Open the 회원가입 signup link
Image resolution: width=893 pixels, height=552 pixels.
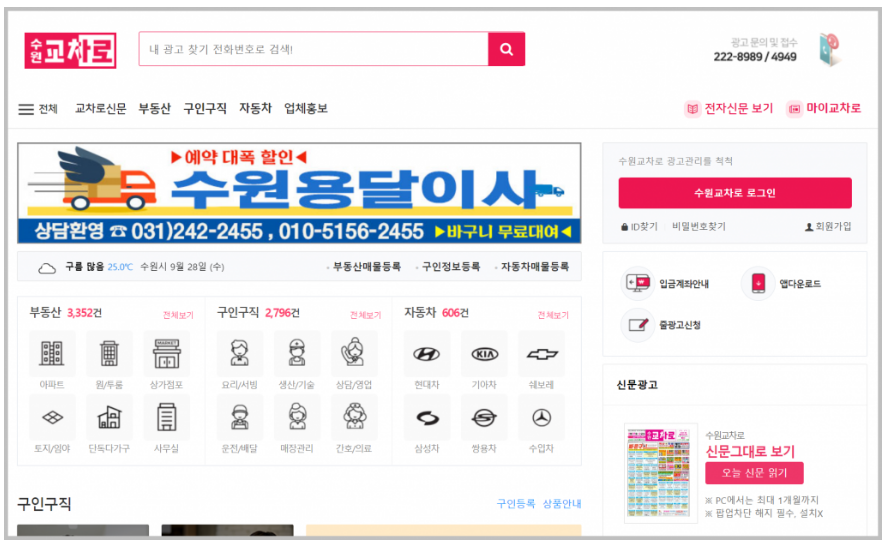click(x=828, y=227)
